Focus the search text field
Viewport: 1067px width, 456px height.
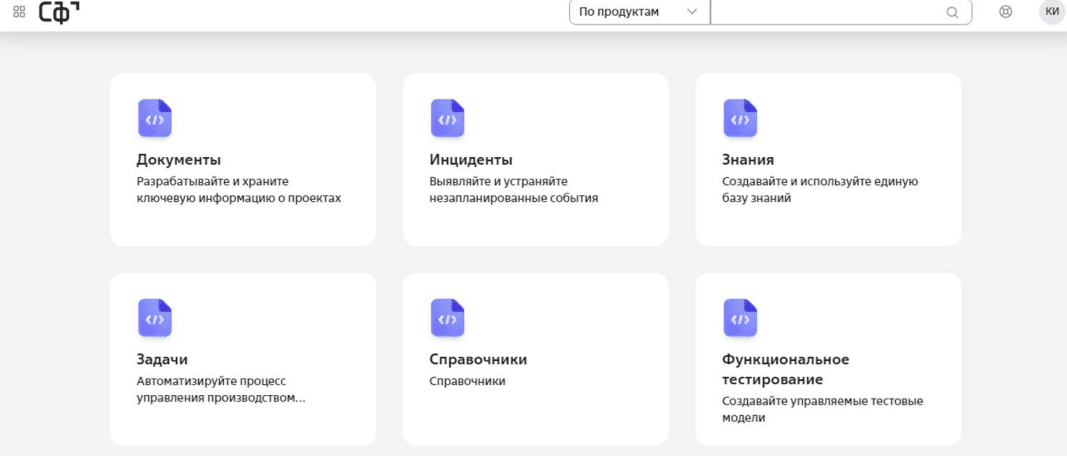point(825,13)
